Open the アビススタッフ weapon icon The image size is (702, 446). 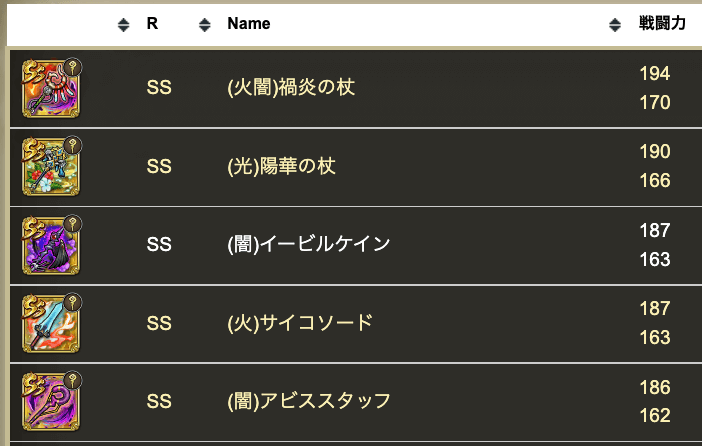[51, 402]
